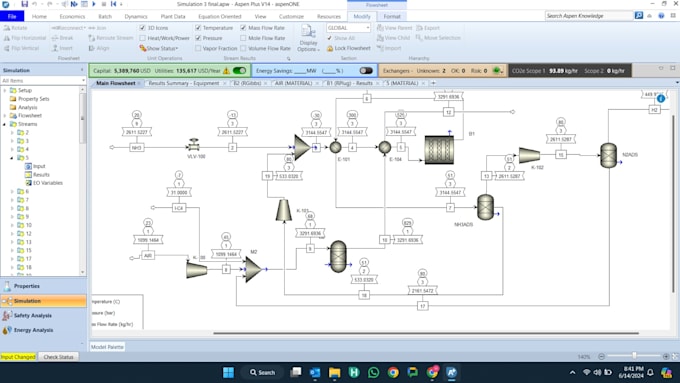Click the VLV-100 valve block icon
Viewport: 680px width, 383px height.
coord(193,144)
